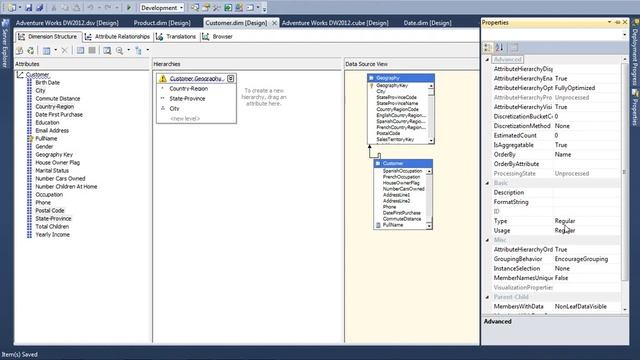The width and height of the screenshot is (640, 360).
Task: Open Adventure Works DW2012.cube [Design] tab
Action: click(335, 23)
